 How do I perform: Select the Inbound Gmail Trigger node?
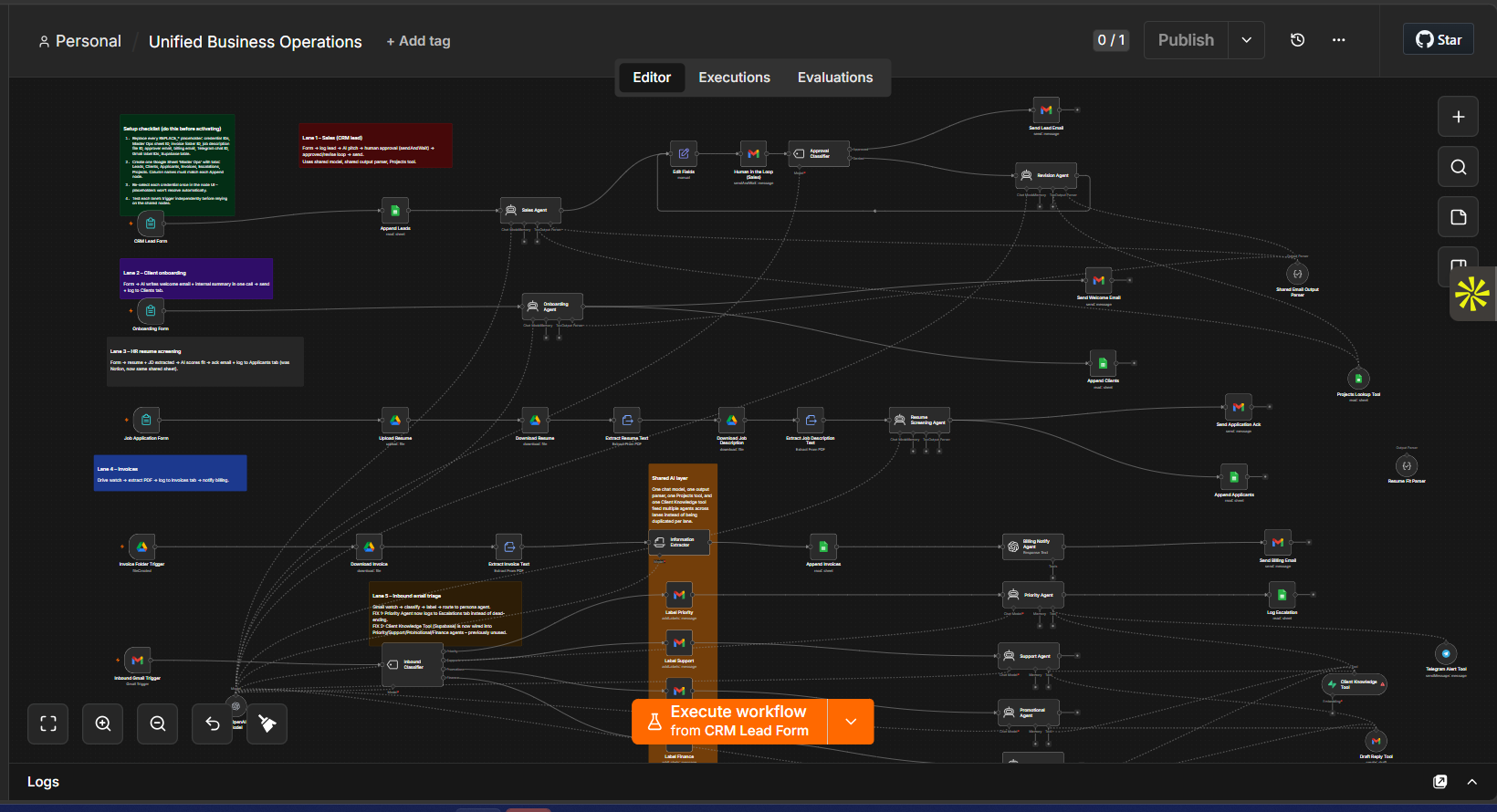pyautogui.click(x=137, y=660)
